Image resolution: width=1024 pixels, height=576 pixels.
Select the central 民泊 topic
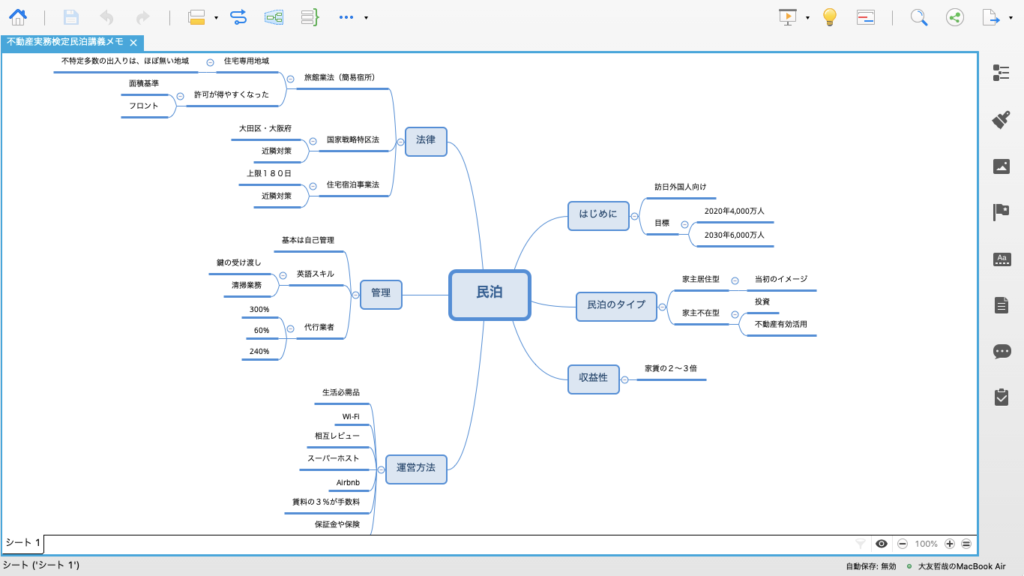click(490, 295)
